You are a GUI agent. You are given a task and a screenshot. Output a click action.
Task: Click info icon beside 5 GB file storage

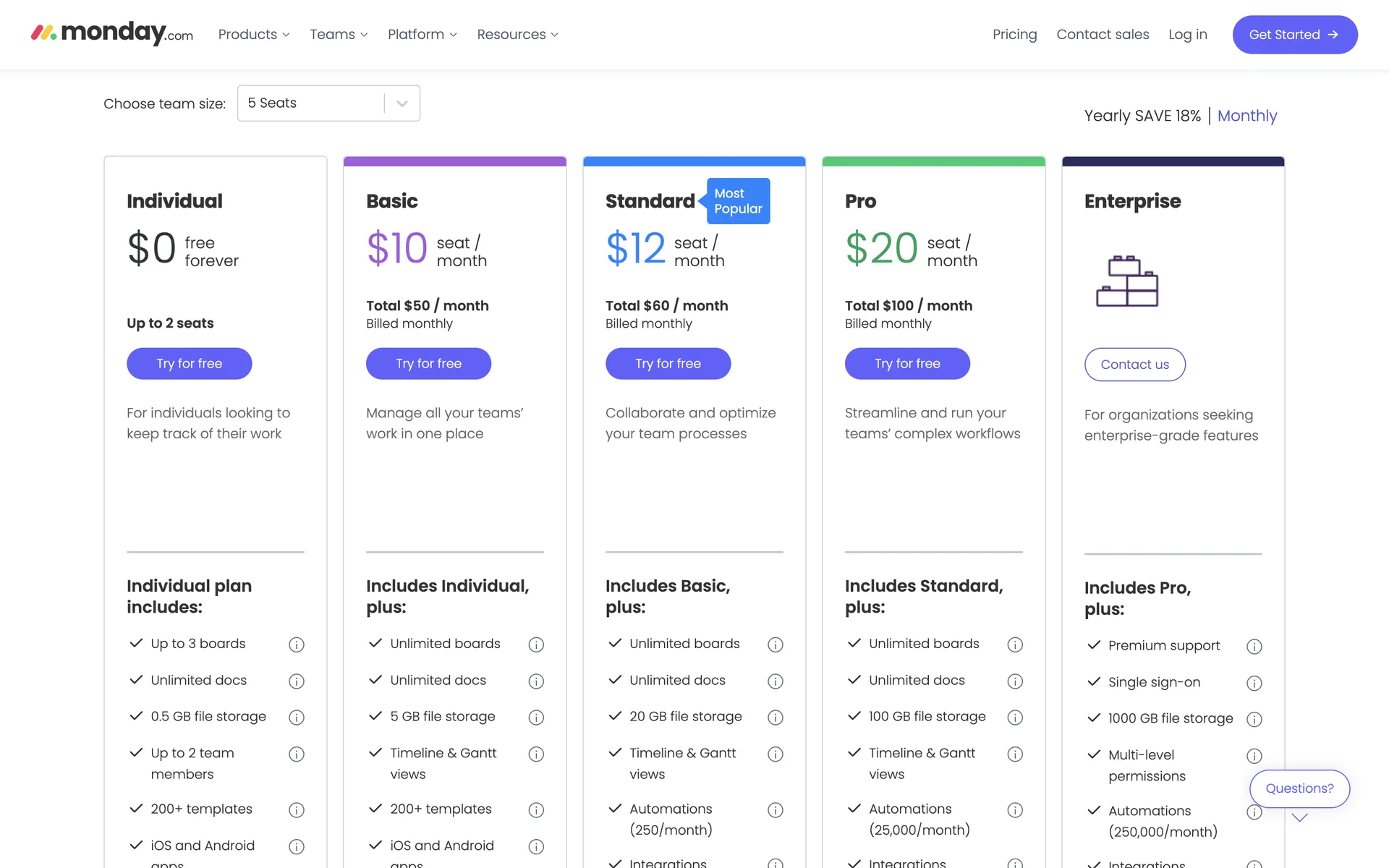536,718
